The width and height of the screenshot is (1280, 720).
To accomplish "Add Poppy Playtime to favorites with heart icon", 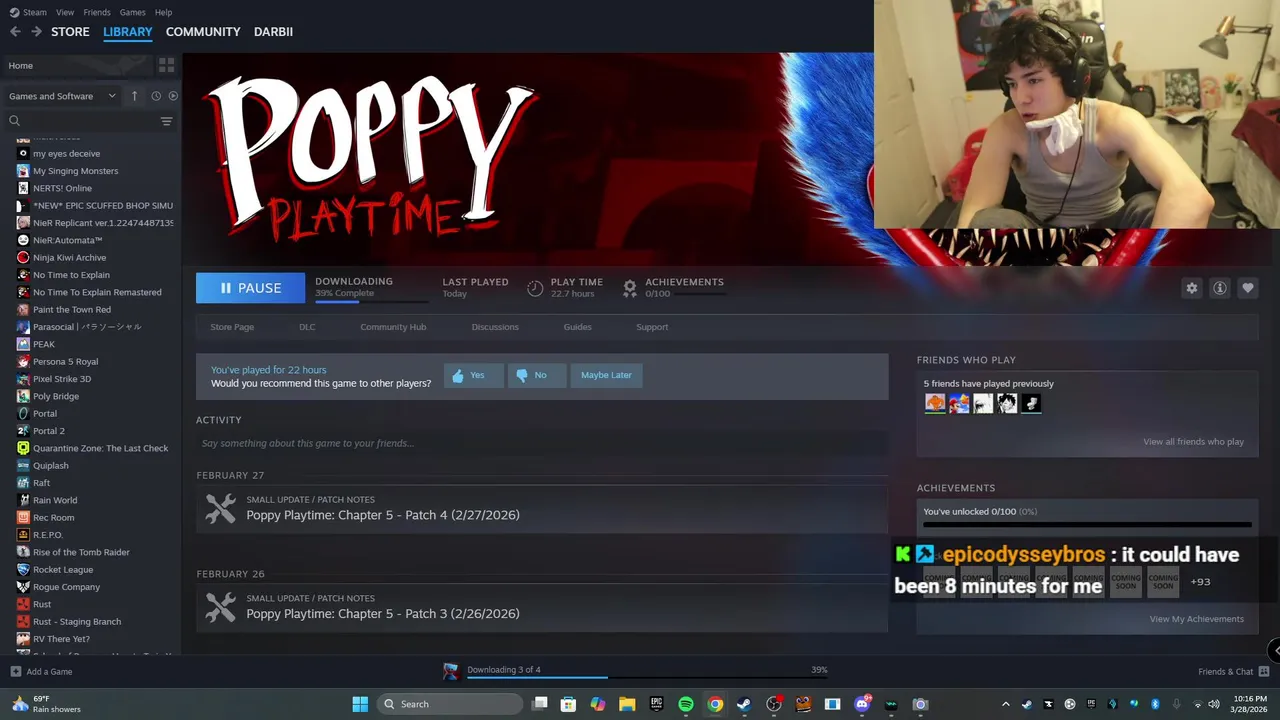I will pos(1248,288).
